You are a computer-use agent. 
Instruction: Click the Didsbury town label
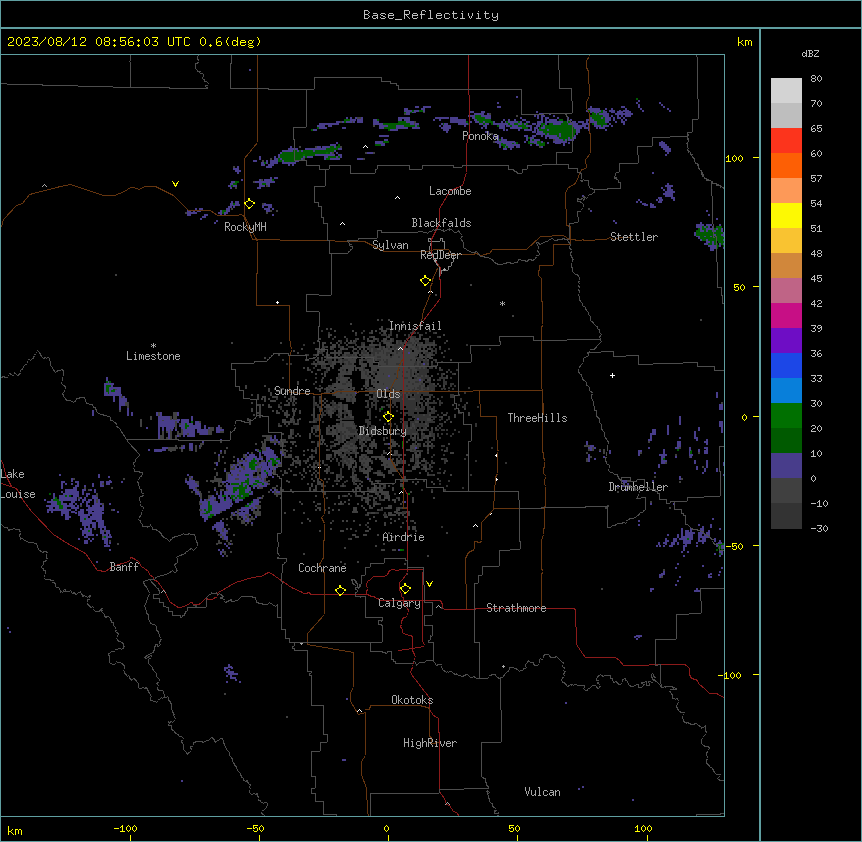[x=383, y=431]
